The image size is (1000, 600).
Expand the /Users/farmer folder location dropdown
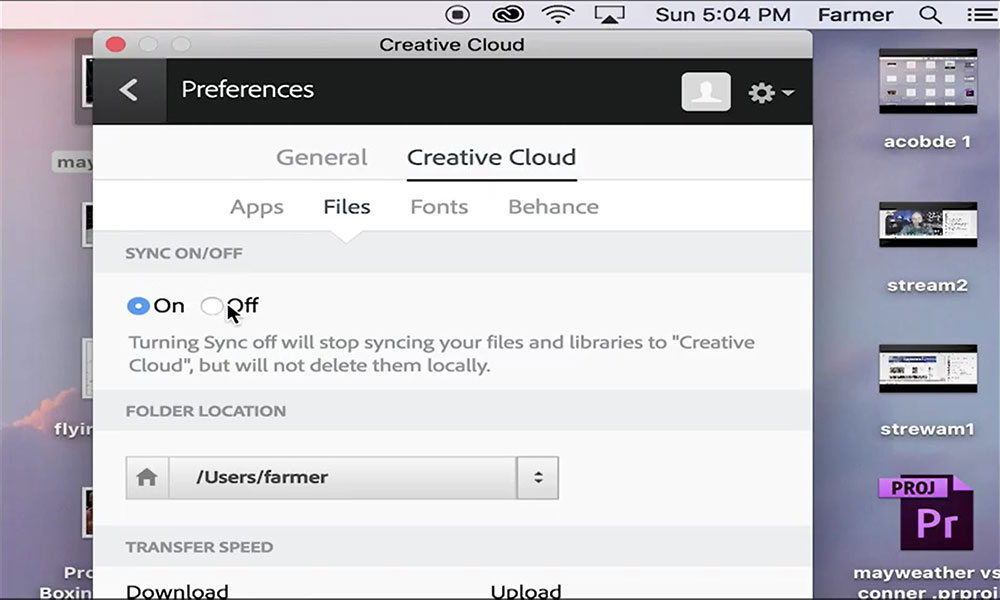coord(538,477)
